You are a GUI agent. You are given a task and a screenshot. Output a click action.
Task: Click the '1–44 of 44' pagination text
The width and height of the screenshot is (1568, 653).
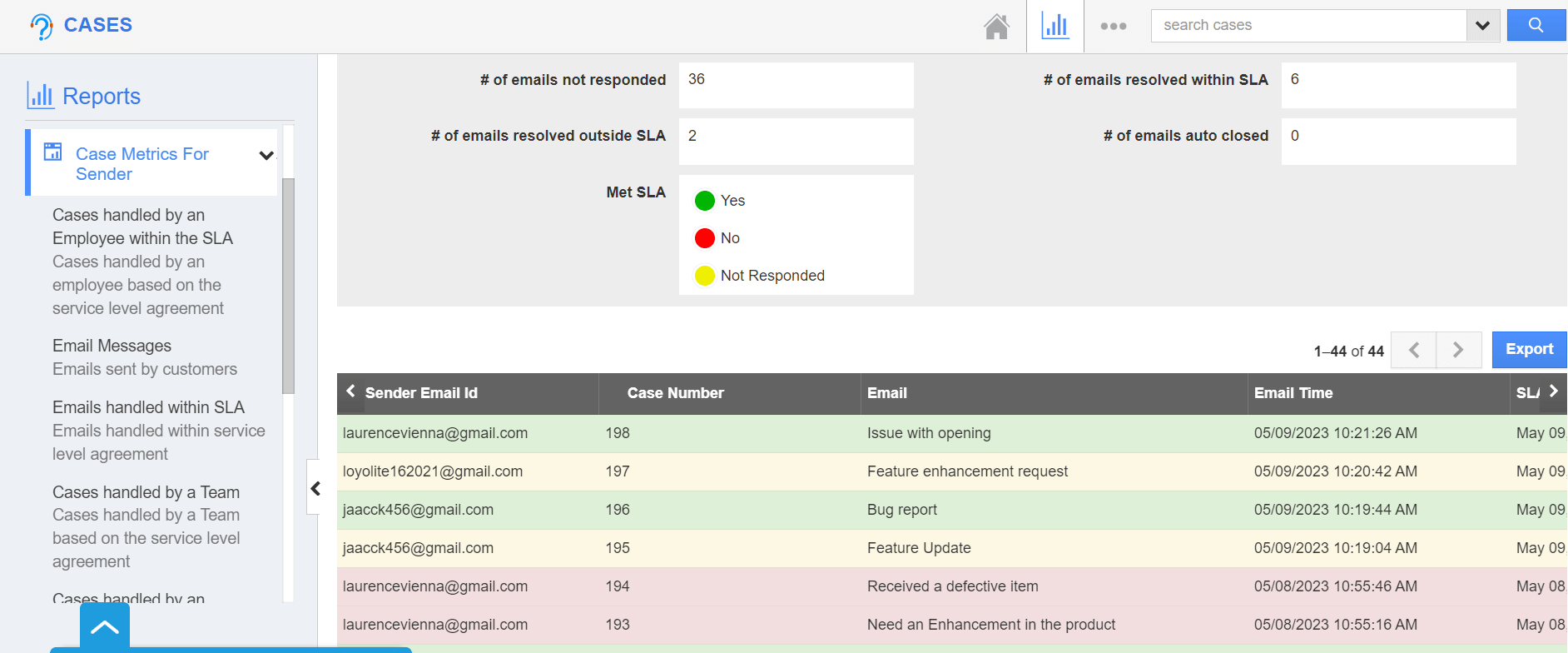(1348, 351)
